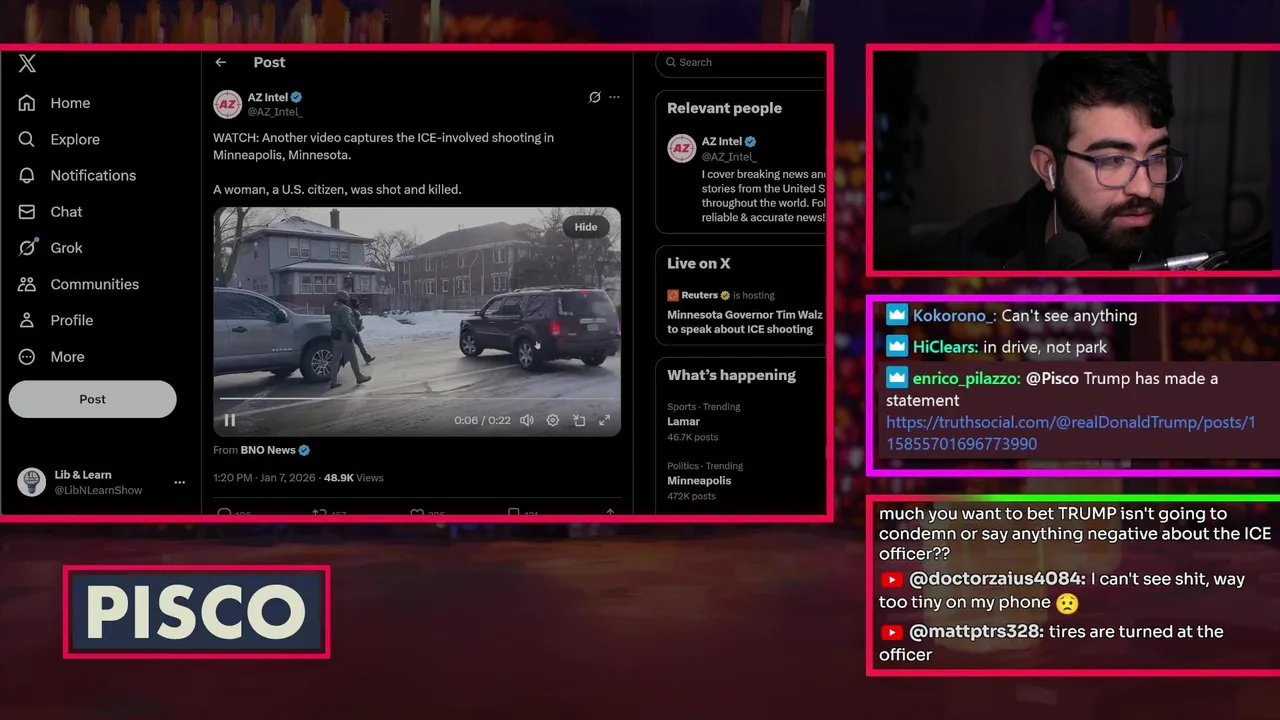1280x720 pixels.
Task: Hide the video via Hide button
Action: tap(586, 227)
